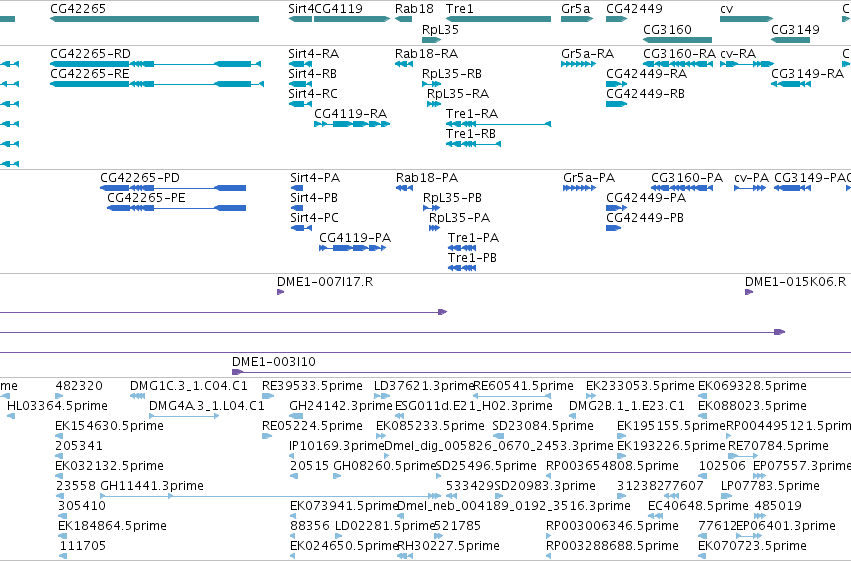
Task: Click the CG4119-PA protein feature
Action: [353, 248]
